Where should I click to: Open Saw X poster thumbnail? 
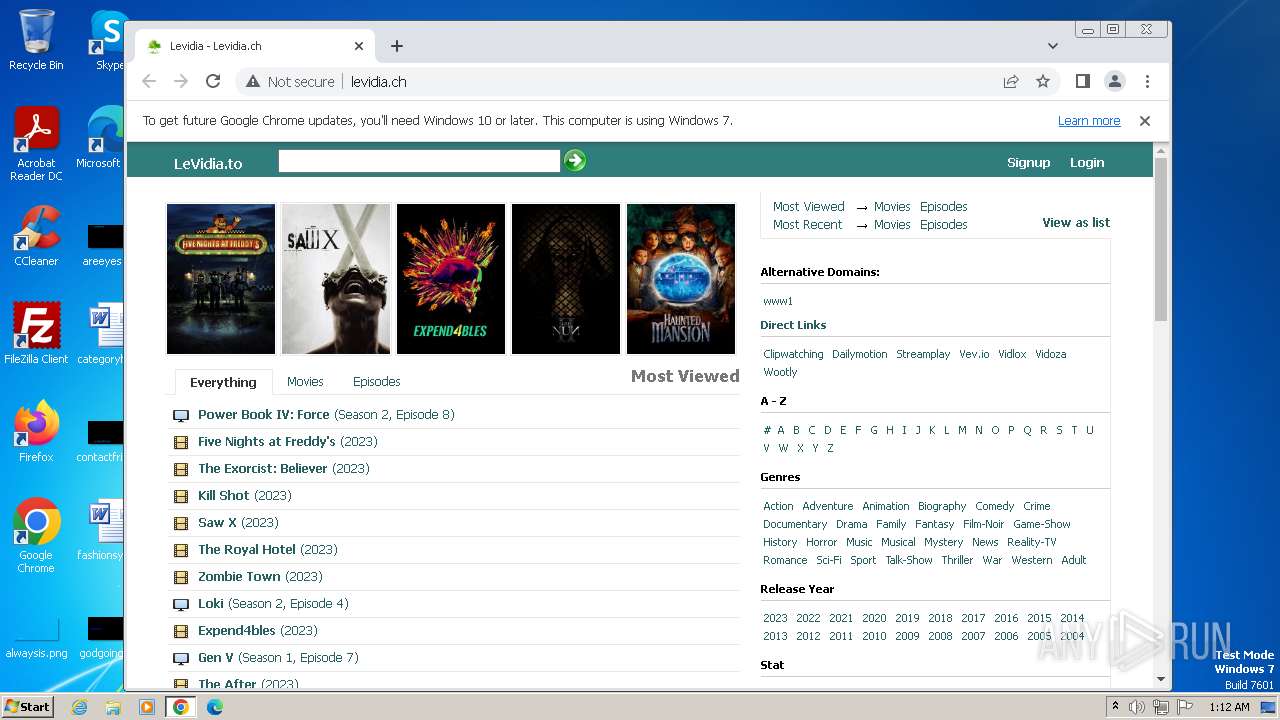[336, 279]
